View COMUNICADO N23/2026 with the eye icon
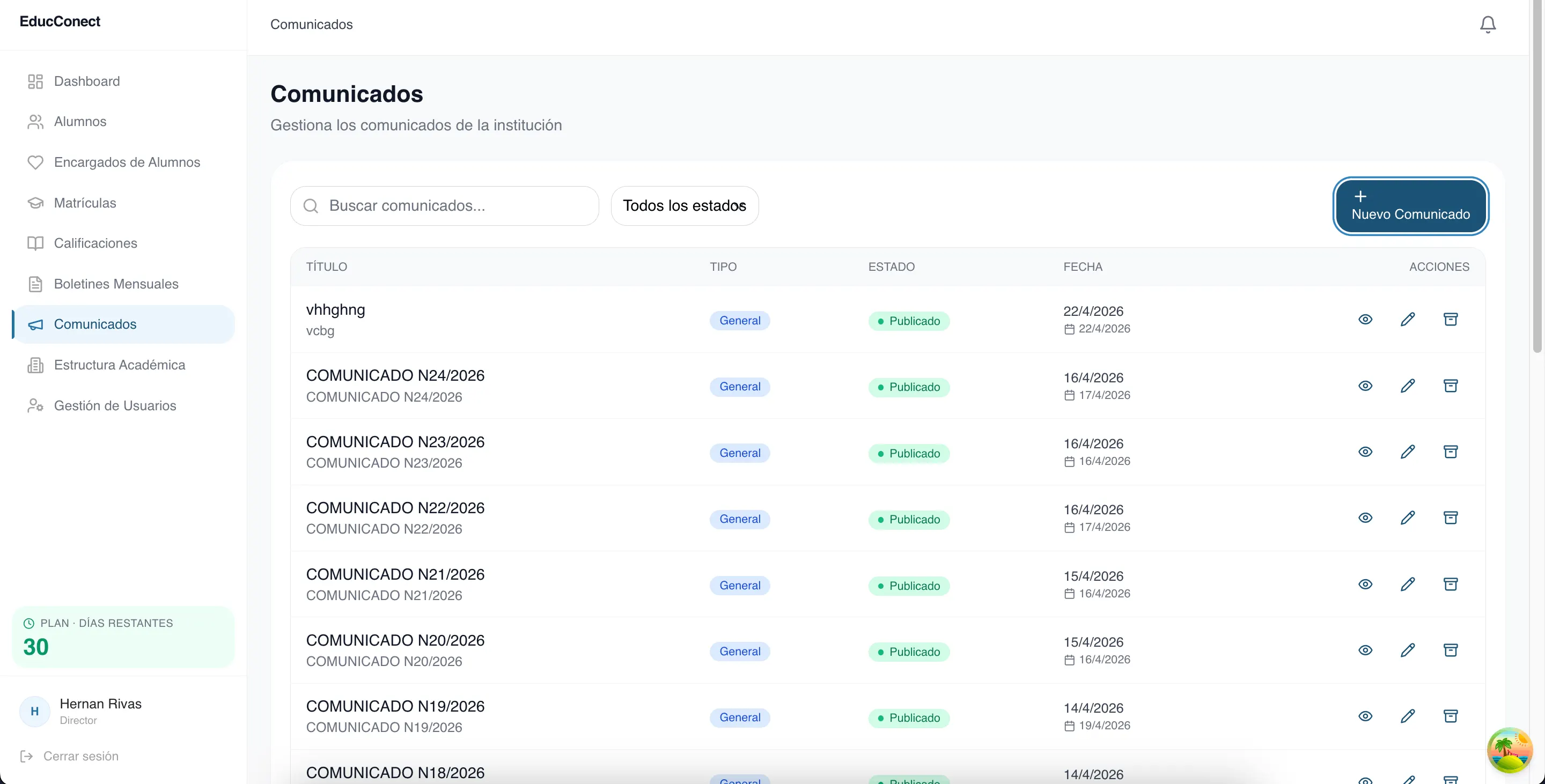1545x784 pixels. click(1365, 452)
